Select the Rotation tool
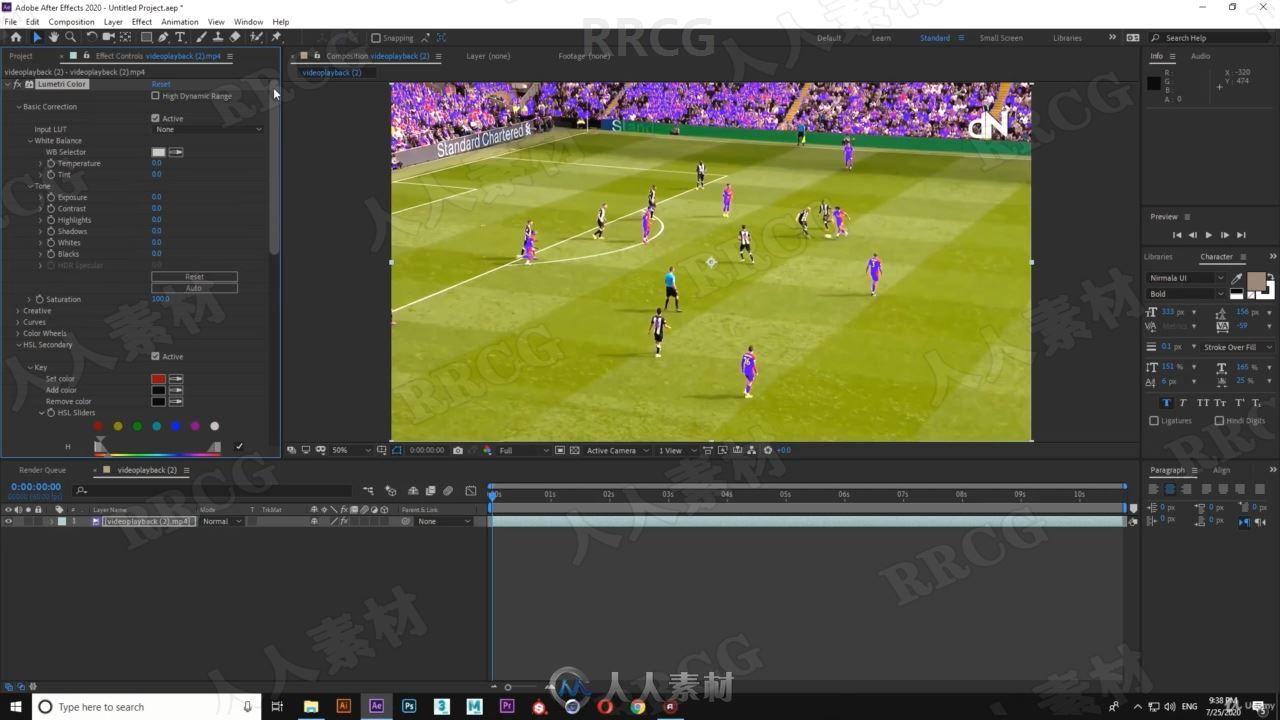 click(91, 37)
